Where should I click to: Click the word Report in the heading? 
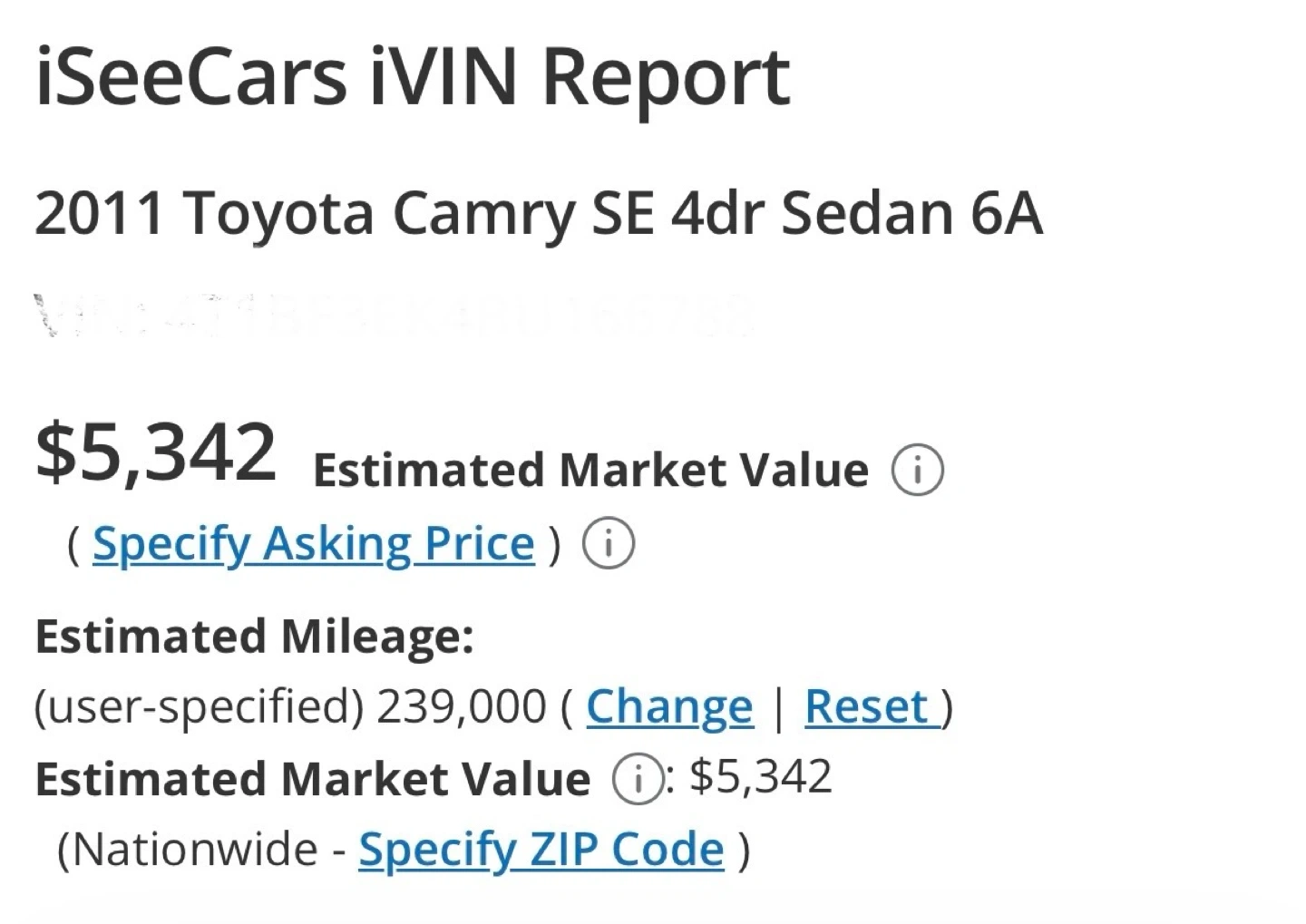point(667,76)
